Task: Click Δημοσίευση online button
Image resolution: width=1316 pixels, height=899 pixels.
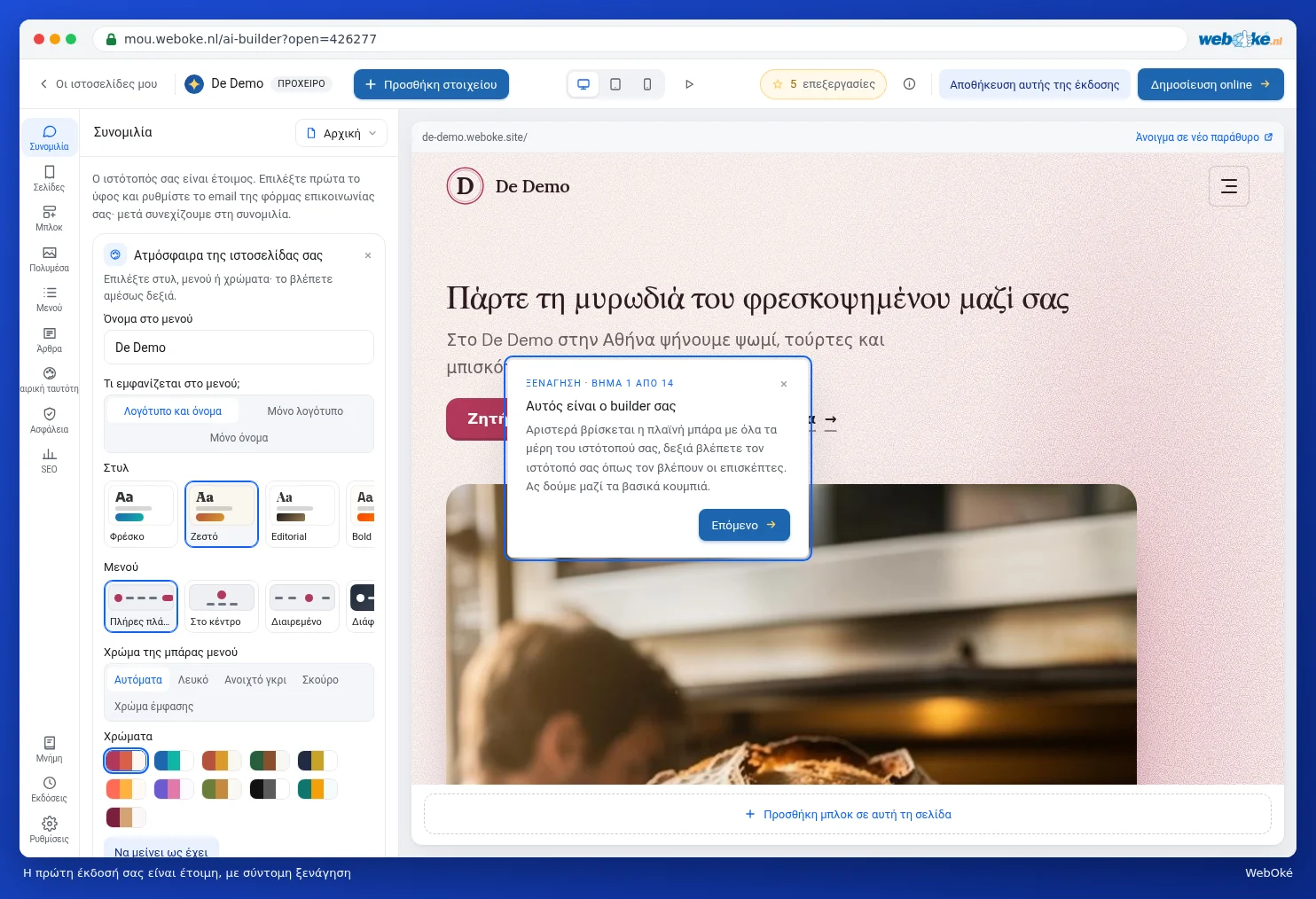Action: click(1210, 84)
